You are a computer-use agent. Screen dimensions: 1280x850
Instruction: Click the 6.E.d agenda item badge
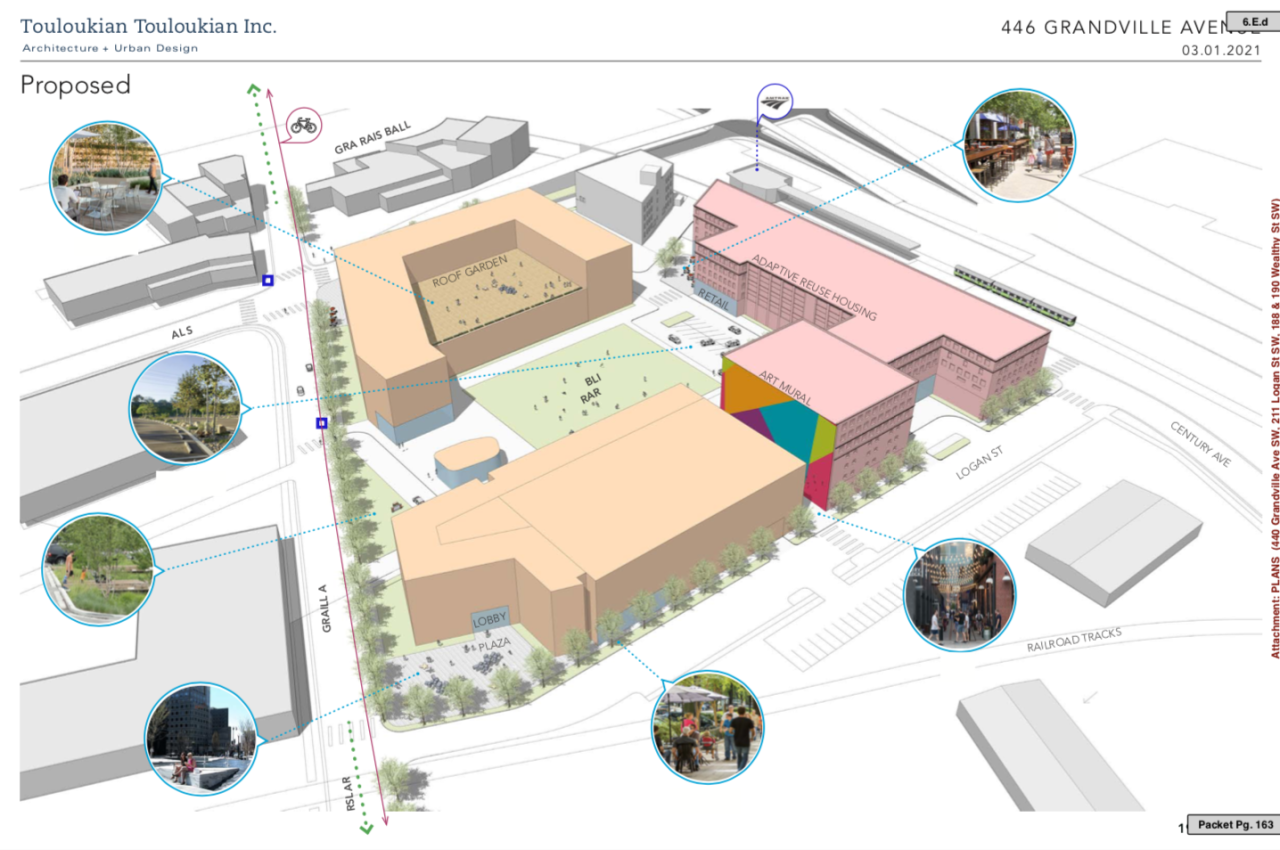1255,21
